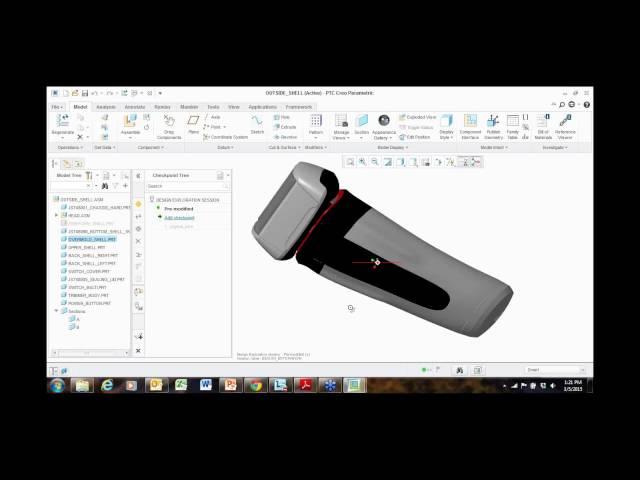The width and height of the screenshot is (640, 480).
Task: Click the Plane datum icon
Action: coord(194,123)
